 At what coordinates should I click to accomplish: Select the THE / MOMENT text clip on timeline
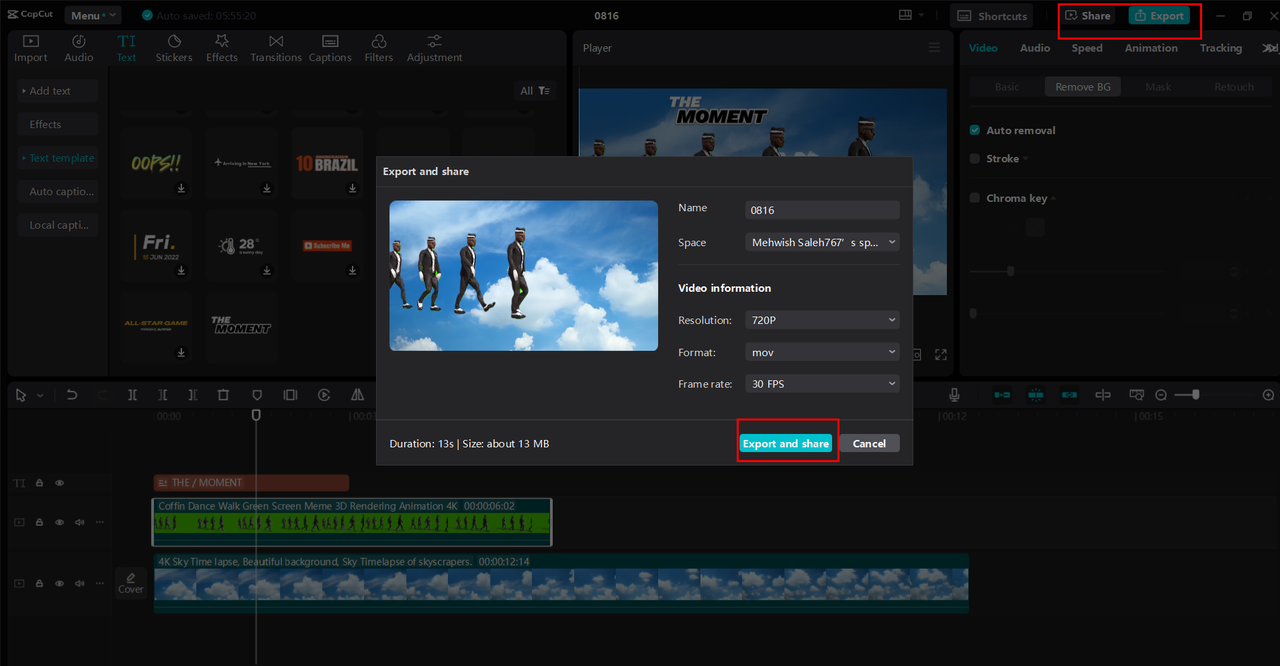251,483
